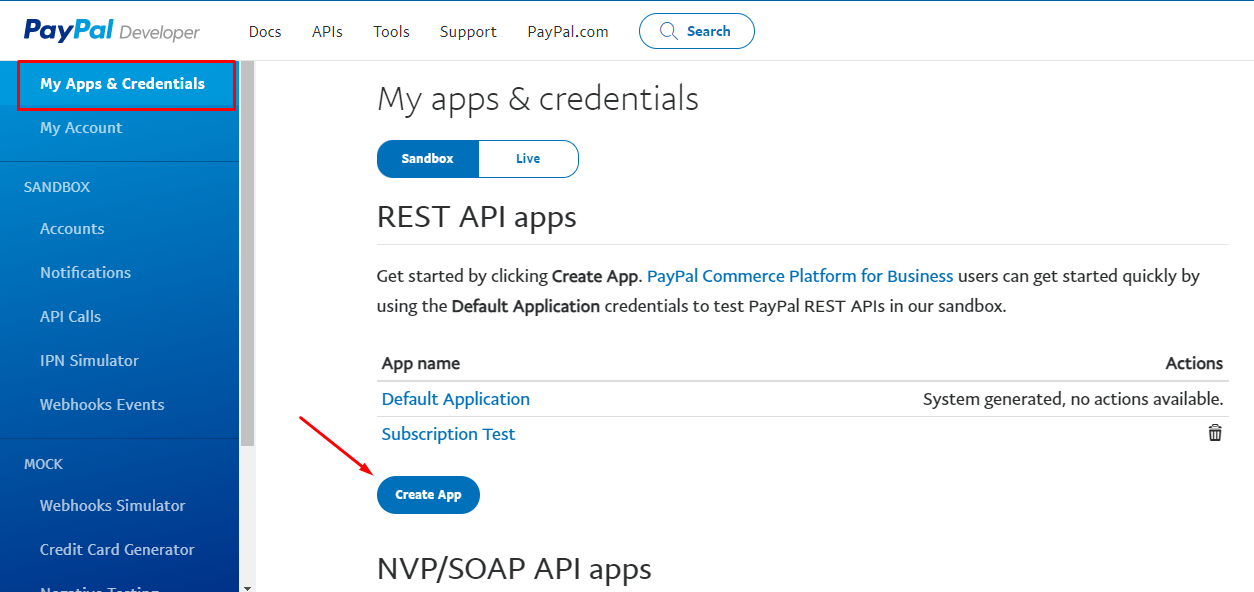Open the Docs menu
1254x592 pixels.
265,32
